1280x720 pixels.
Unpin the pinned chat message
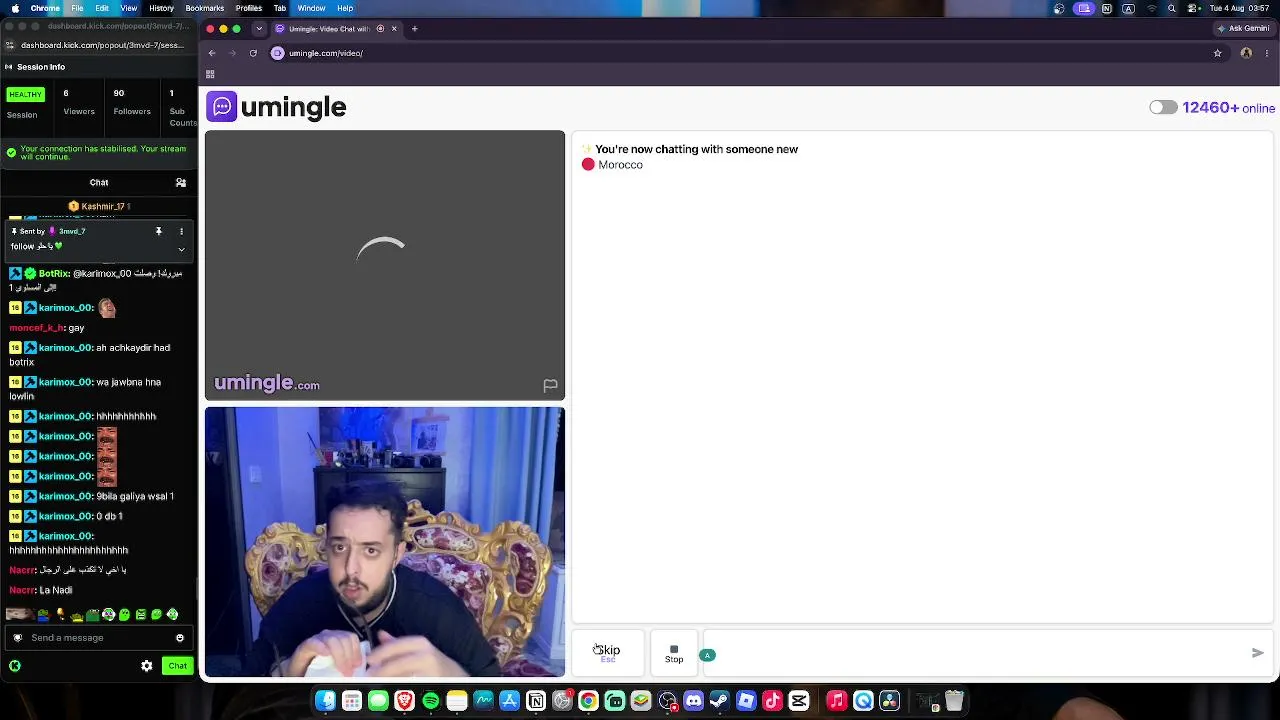[158, 231]
